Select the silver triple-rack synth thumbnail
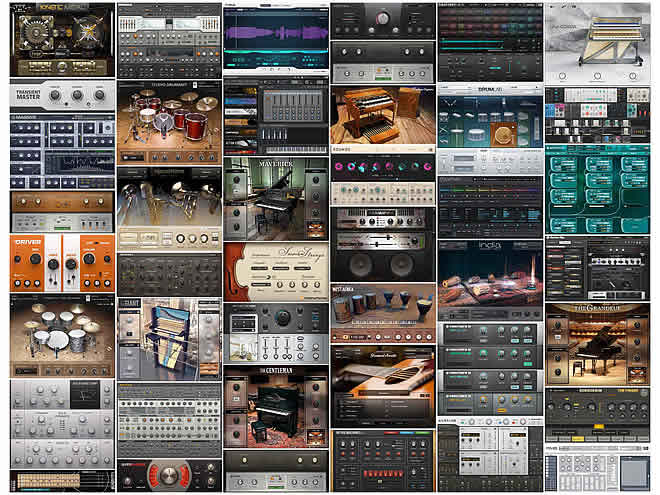 (x=62, y=424)
